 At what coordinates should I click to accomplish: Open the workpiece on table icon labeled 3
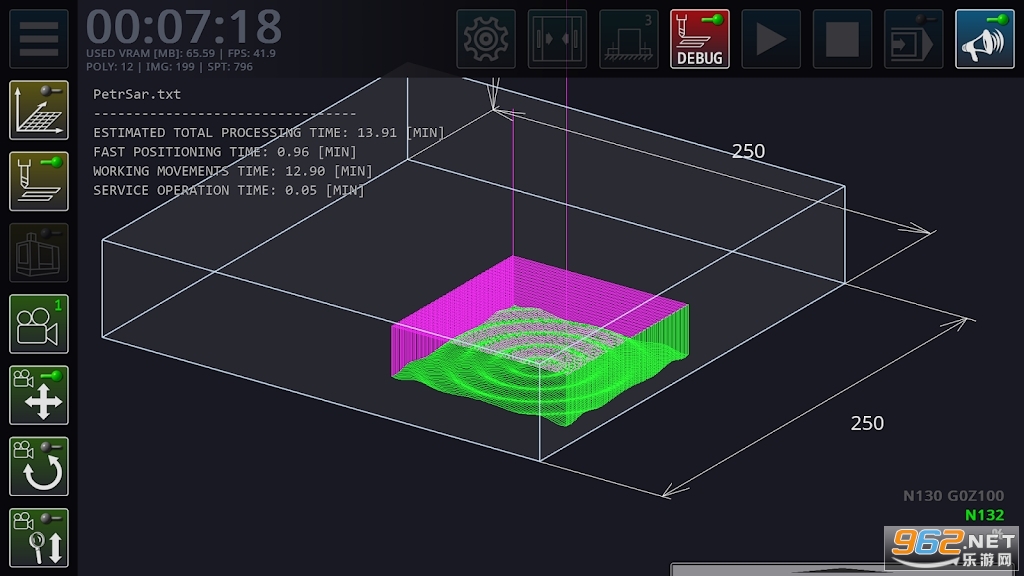[x=628, y=39]
